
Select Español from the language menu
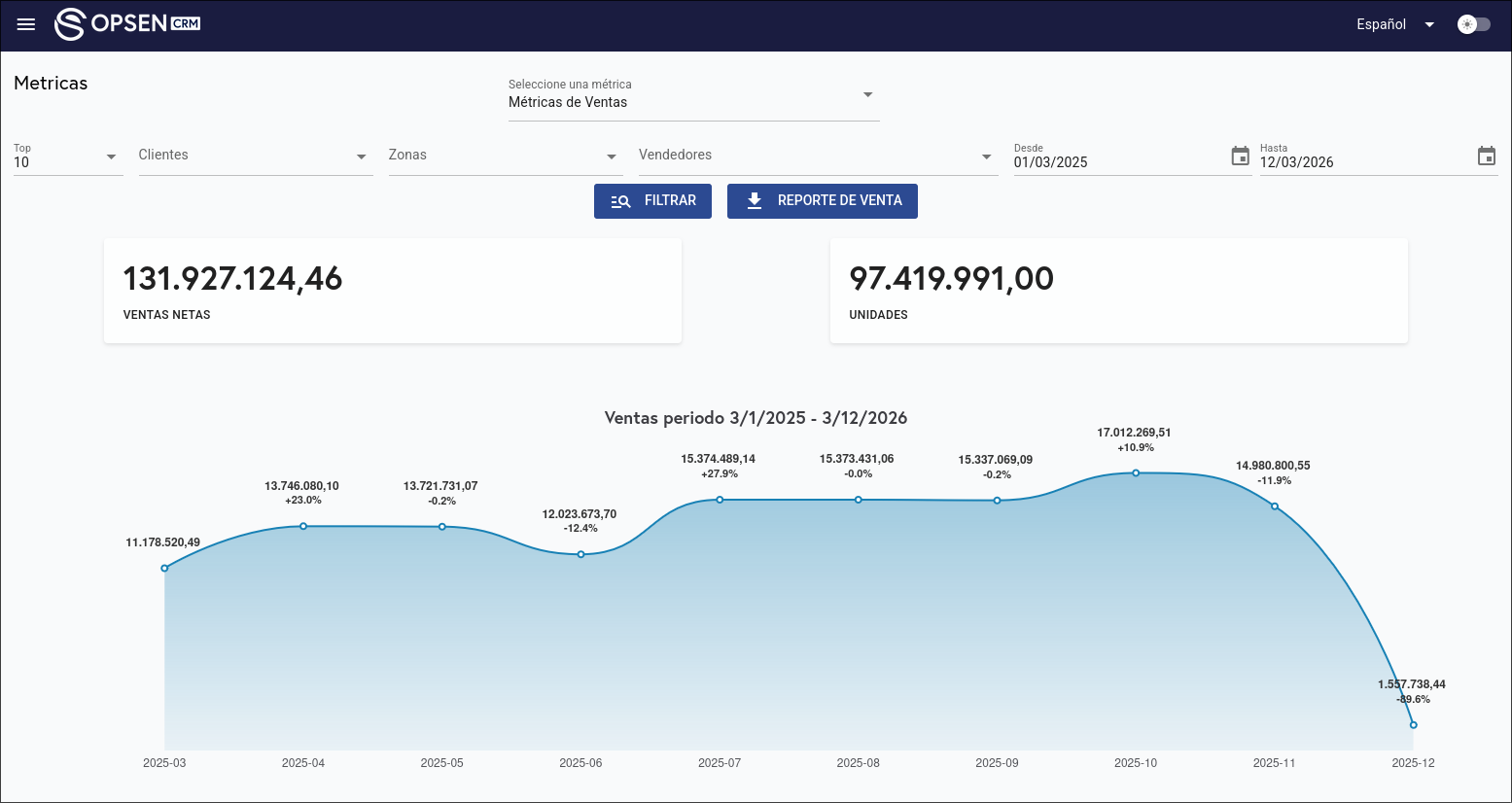pyautogui.click(x=1381, y=24)
